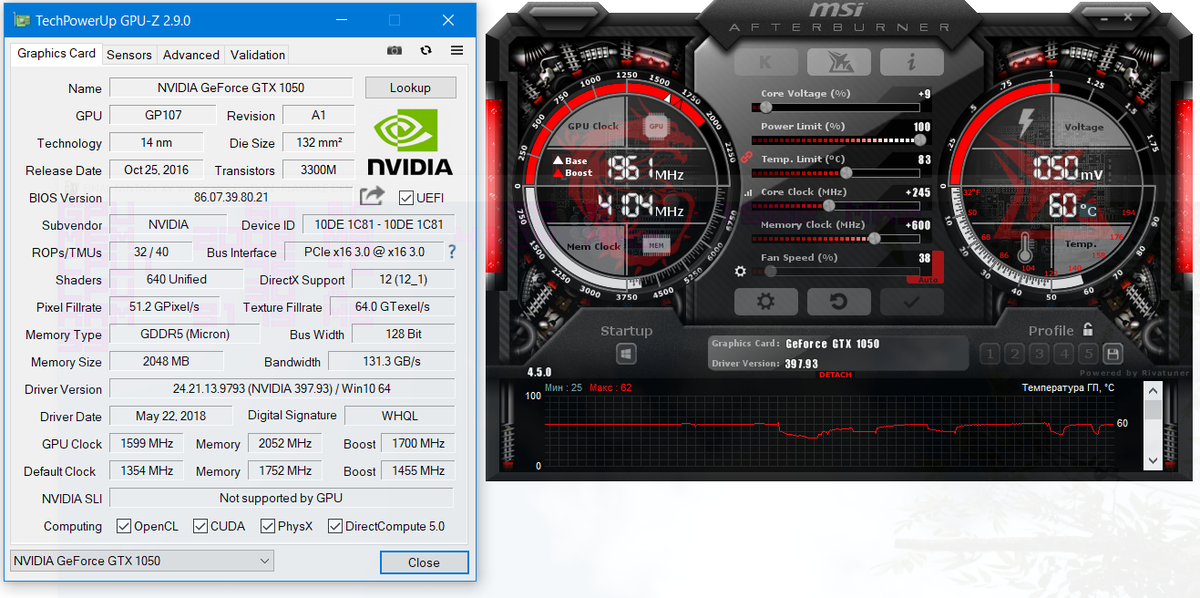Open the GPU-Z hamburger menu
This screenshot has width=1200, height=598.
pyautogui.click(x=457, y=51)
